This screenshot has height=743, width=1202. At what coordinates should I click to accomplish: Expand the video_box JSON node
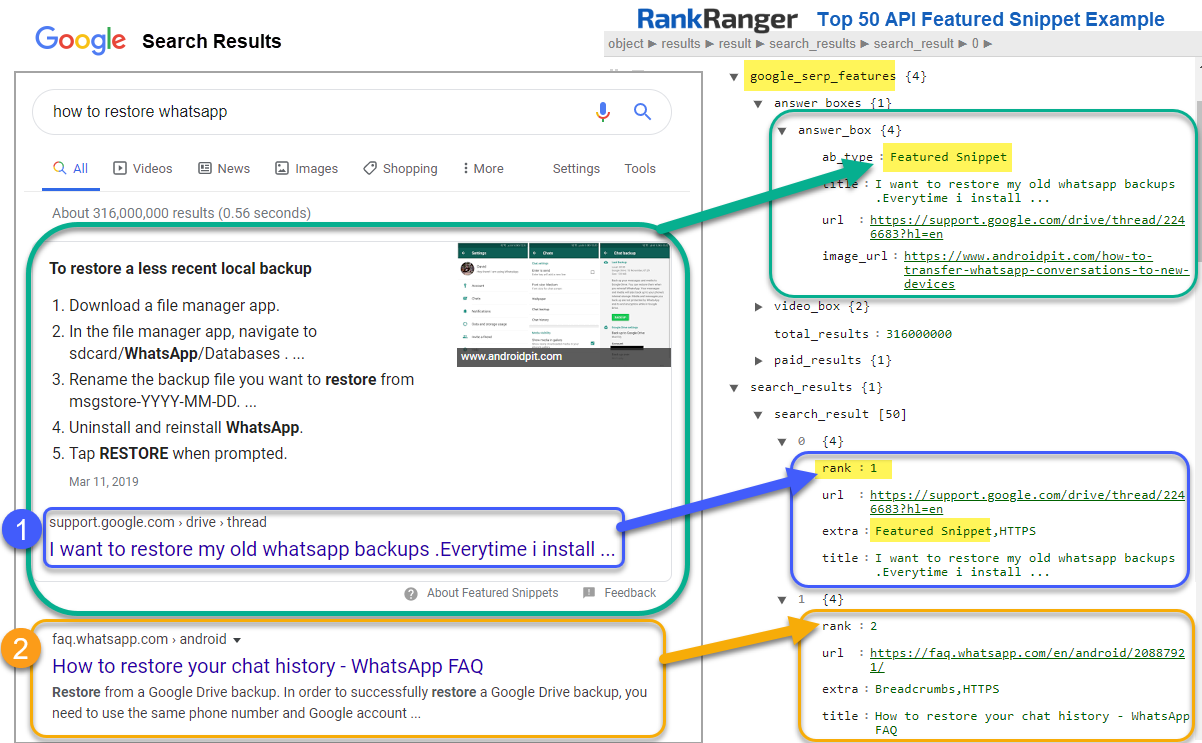[759, 306]
